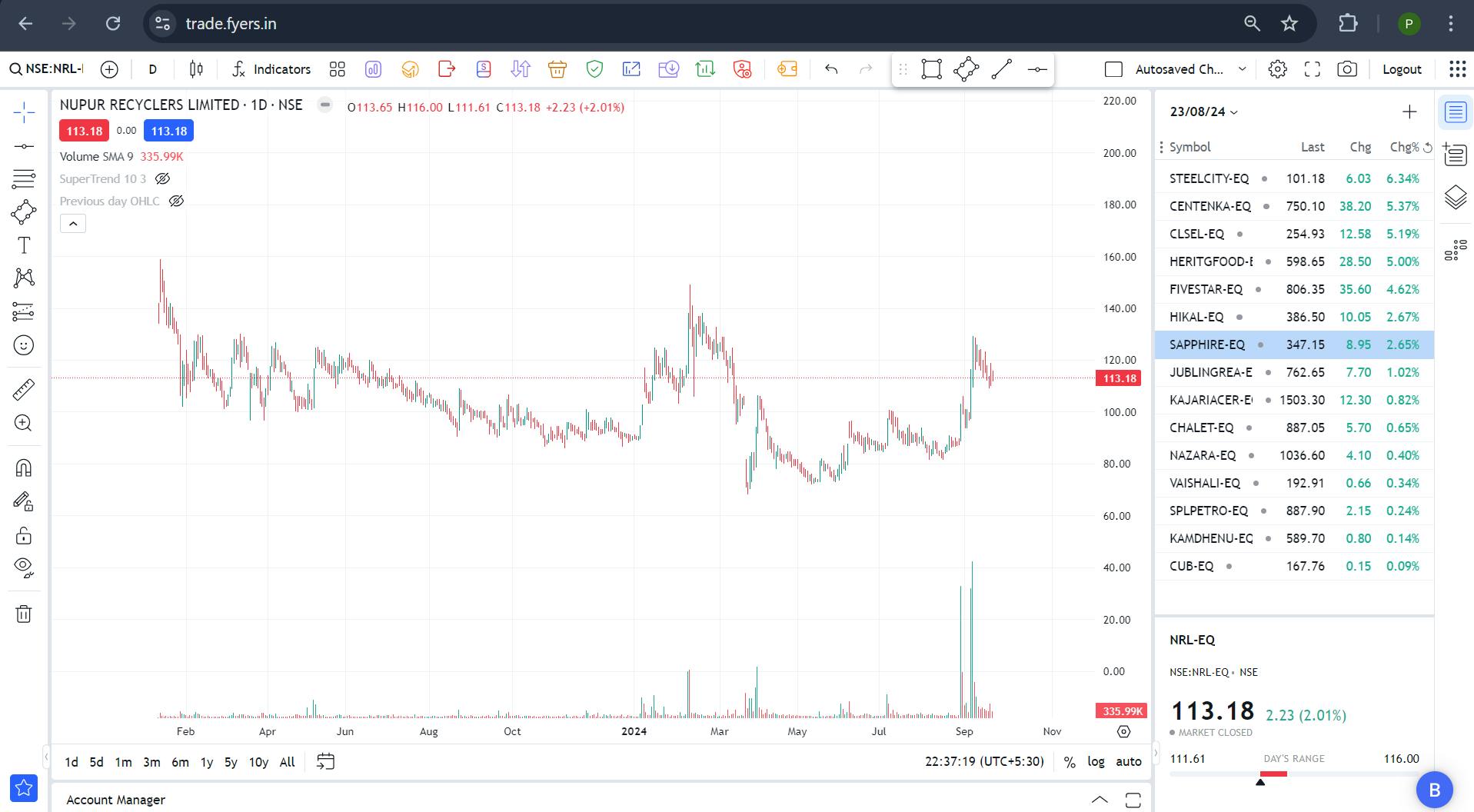Click the round blue B button
Screen dimensions: 1474x812
[x=1434, y=790]
